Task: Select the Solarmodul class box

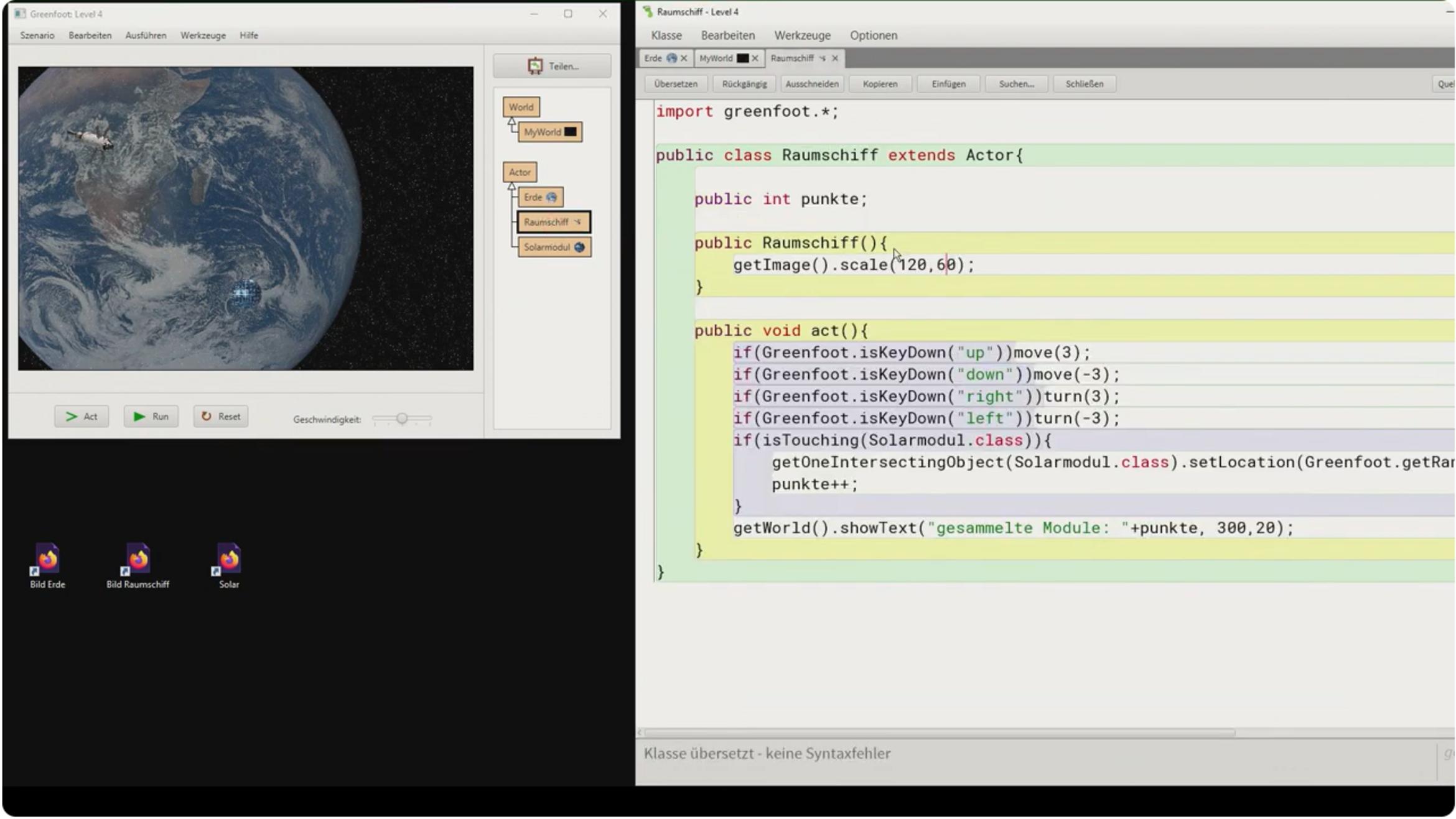Action: point(553,247)
